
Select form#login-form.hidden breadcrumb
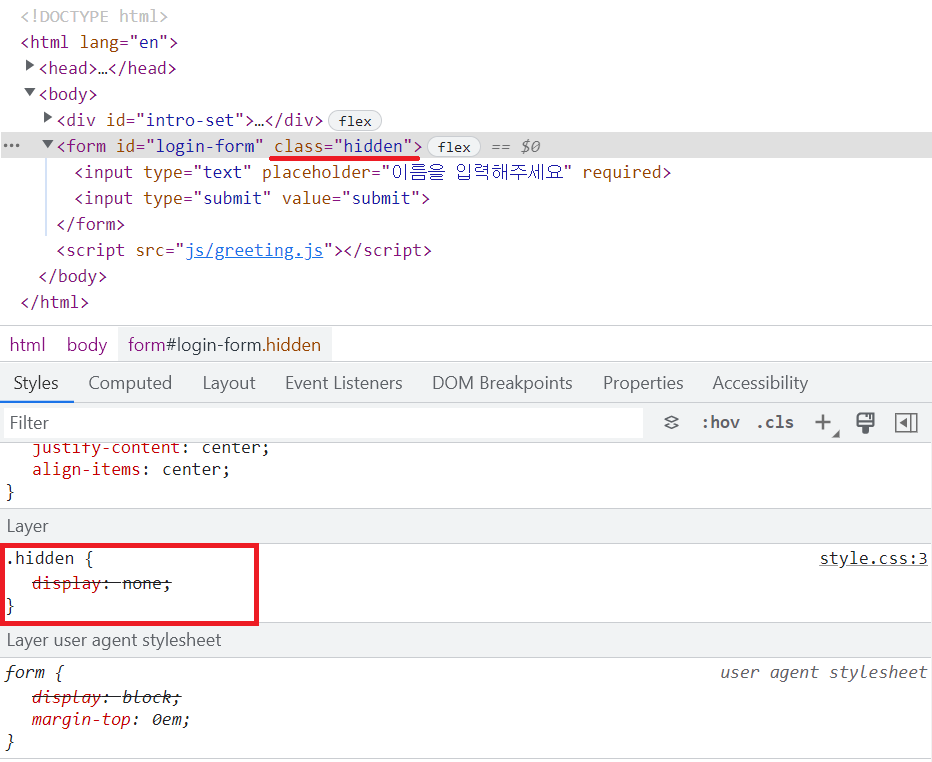tap(225, 345)
